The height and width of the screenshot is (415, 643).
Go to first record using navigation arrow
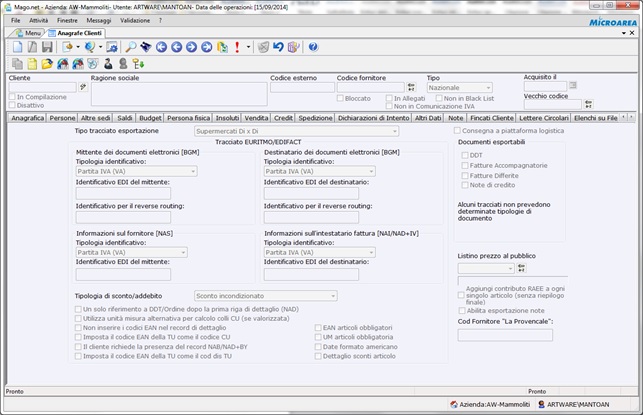pyautogui.click(x=161, y=47)
